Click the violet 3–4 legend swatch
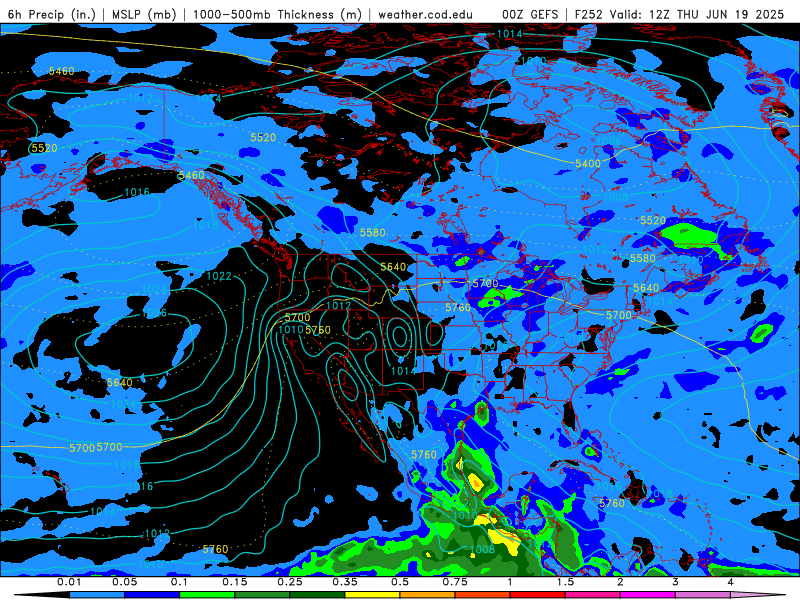Viewport: 800px width, 600px height. click(x=703, y=595)
